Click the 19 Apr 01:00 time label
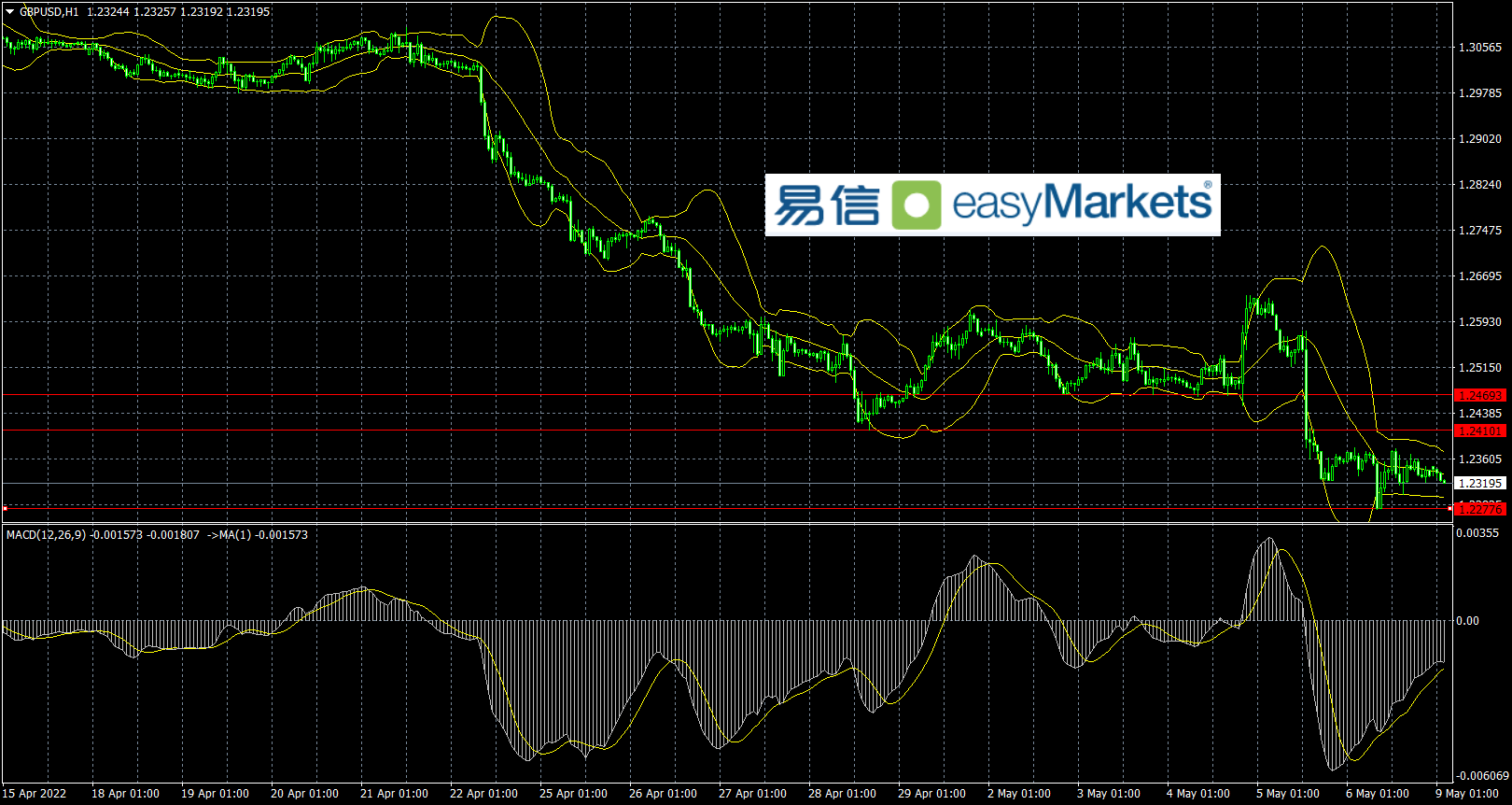This screenshot has width=1512, height=805. 215,794
